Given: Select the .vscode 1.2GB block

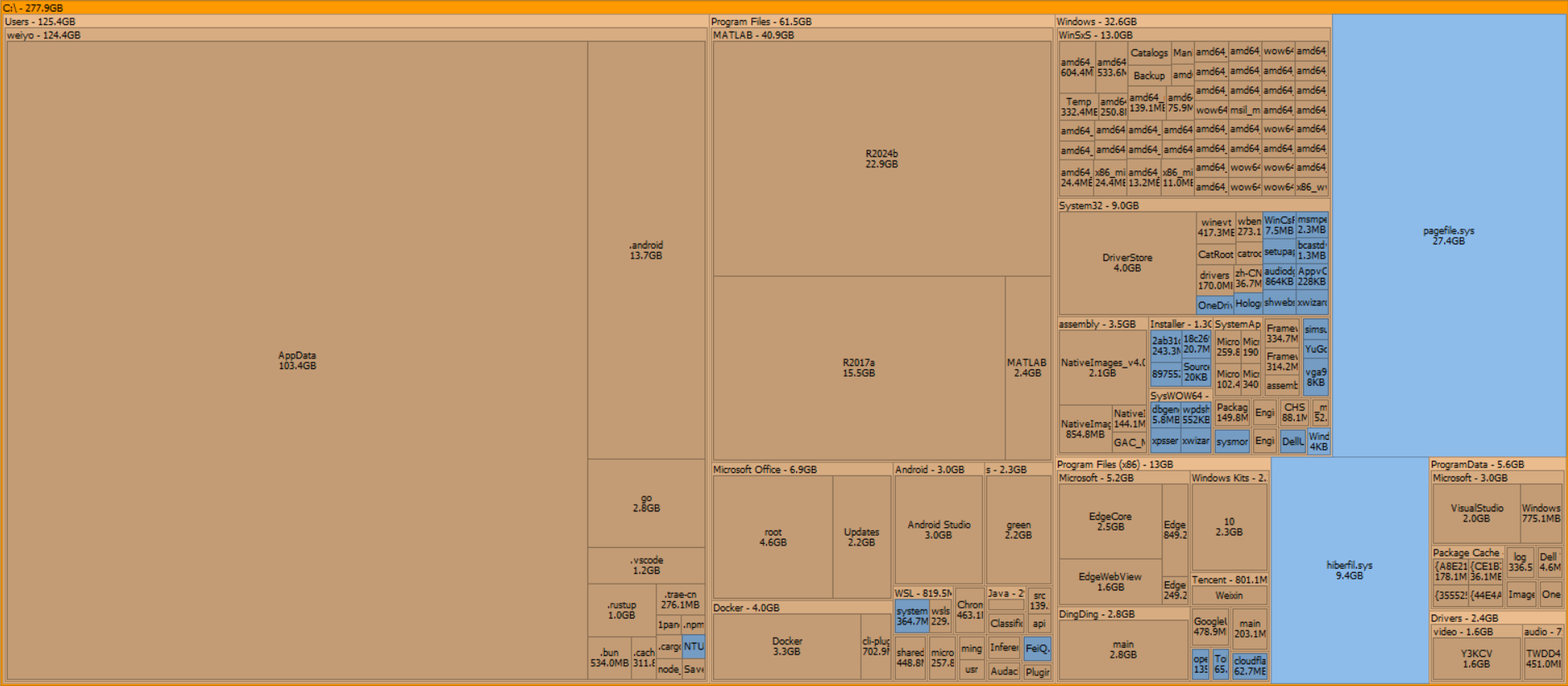Looking at the screenshot, I should click(x=646, y=565).
